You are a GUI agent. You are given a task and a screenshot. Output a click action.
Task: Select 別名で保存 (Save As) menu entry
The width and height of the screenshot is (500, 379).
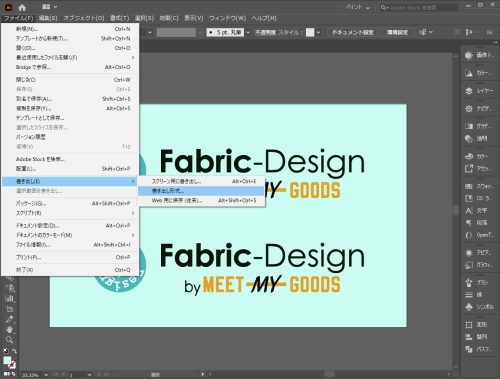(x=70, y=99)
